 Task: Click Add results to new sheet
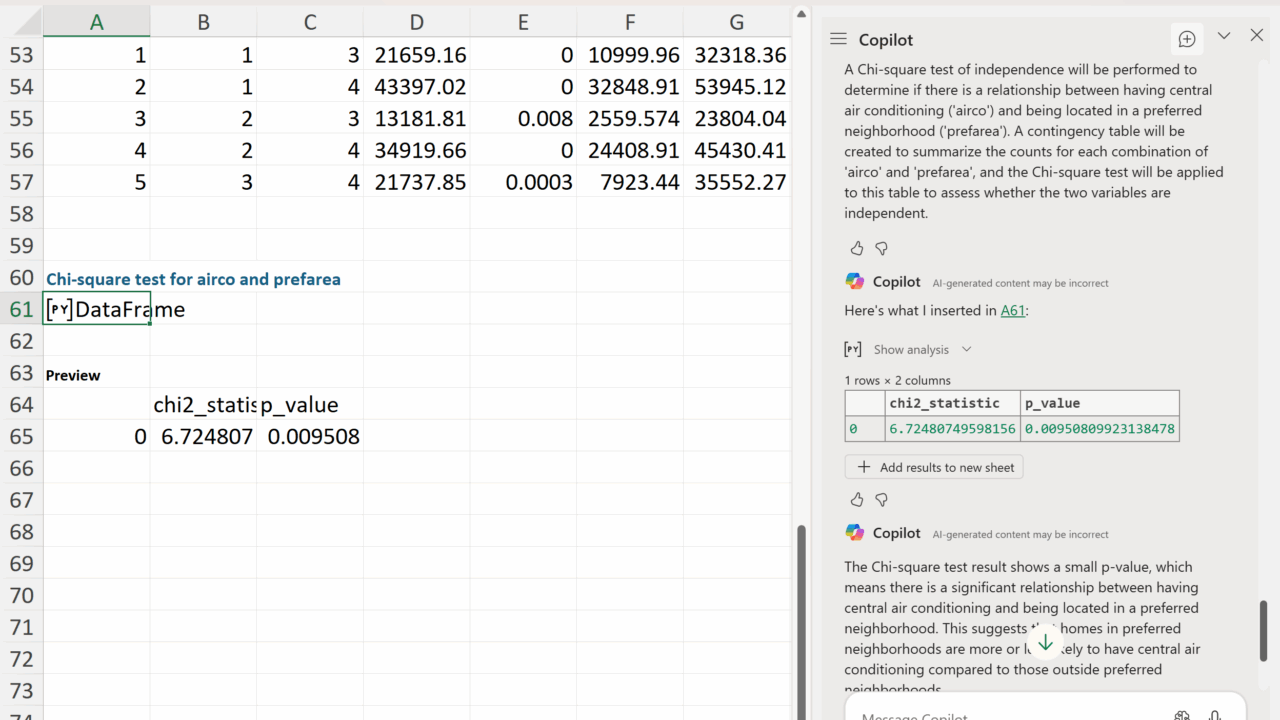pyautogui.click(x=934, y=467)
